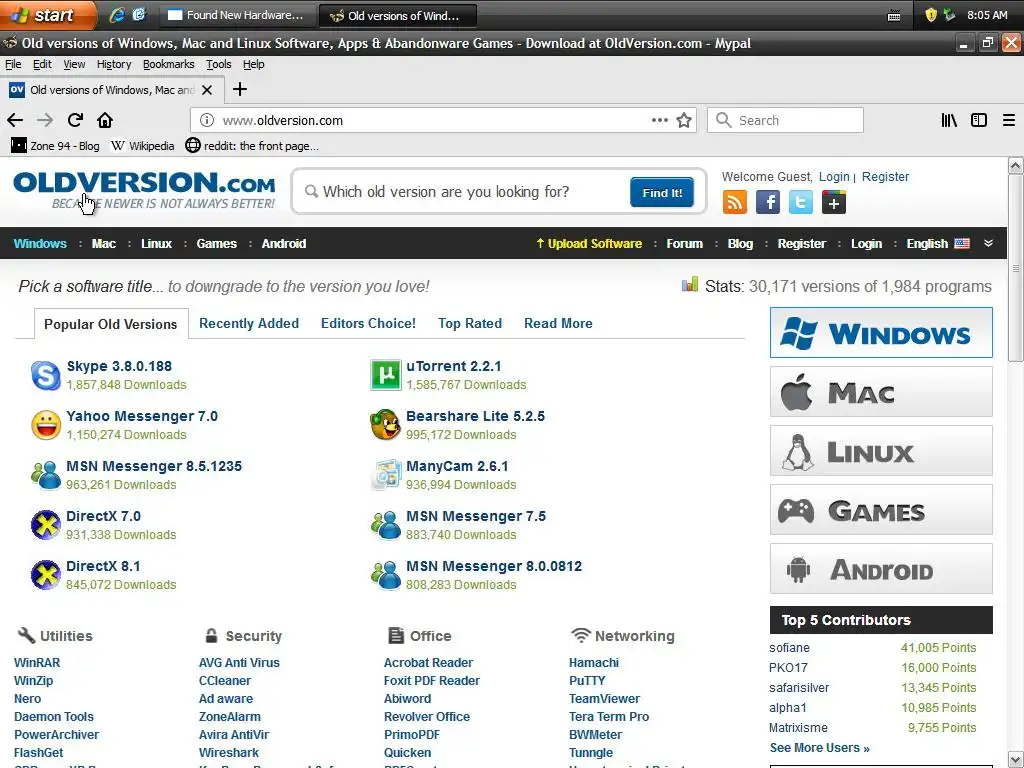The image size is (1024, 768).
Task: Go back using the browser back arrow
Action: pyautogui.click(x=15, y=120)
